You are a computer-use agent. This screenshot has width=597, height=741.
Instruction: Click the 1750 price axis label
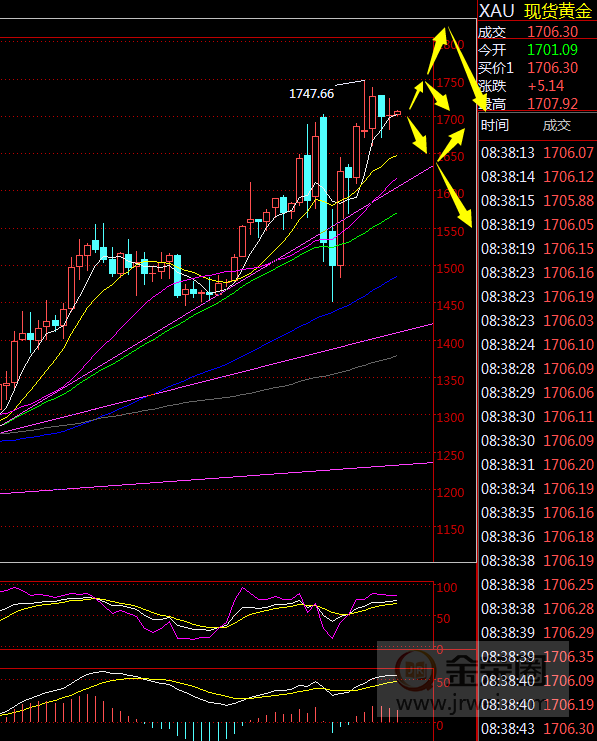pos(450,83)
